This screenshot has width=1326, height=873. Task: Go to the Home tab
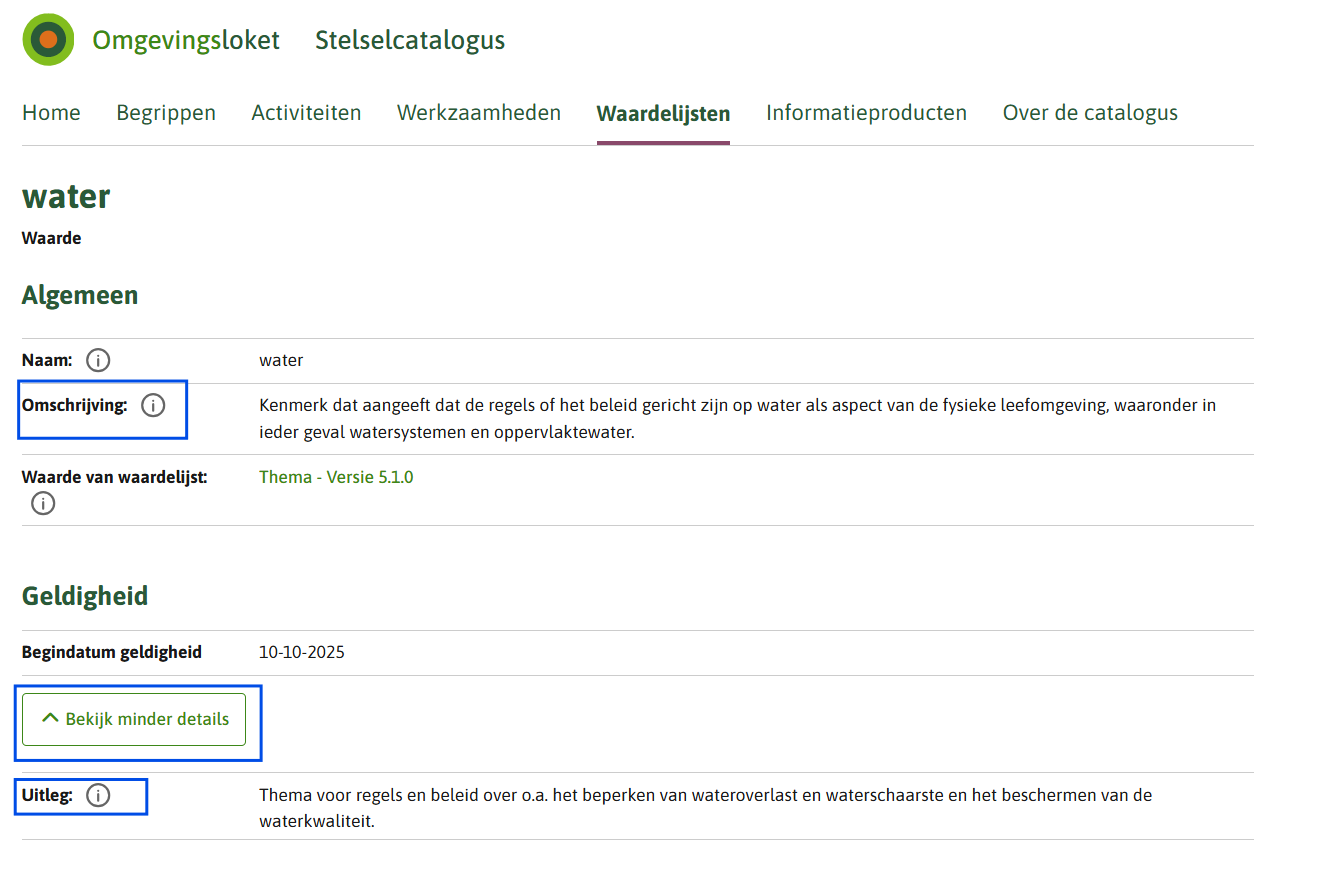(51, 113)
